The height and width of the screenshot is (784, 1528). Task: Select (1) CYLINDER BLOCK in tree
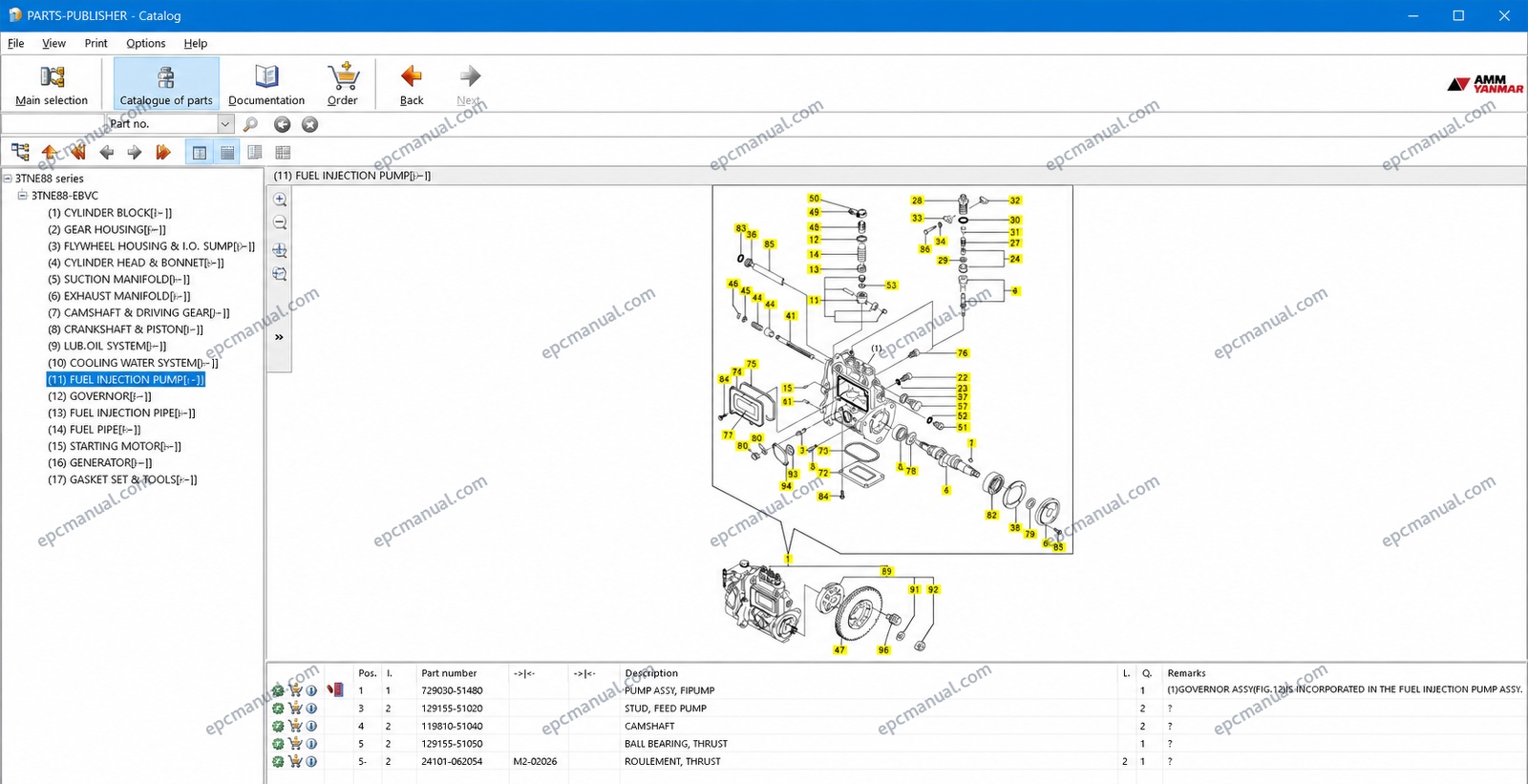click(110, 213)
